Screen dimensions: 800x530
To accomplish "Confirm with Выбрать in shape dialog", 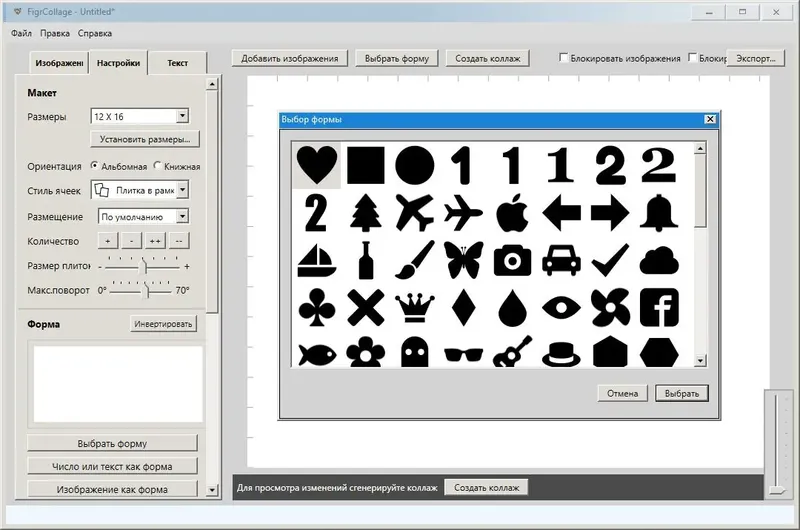I will [x=682, y=393].
